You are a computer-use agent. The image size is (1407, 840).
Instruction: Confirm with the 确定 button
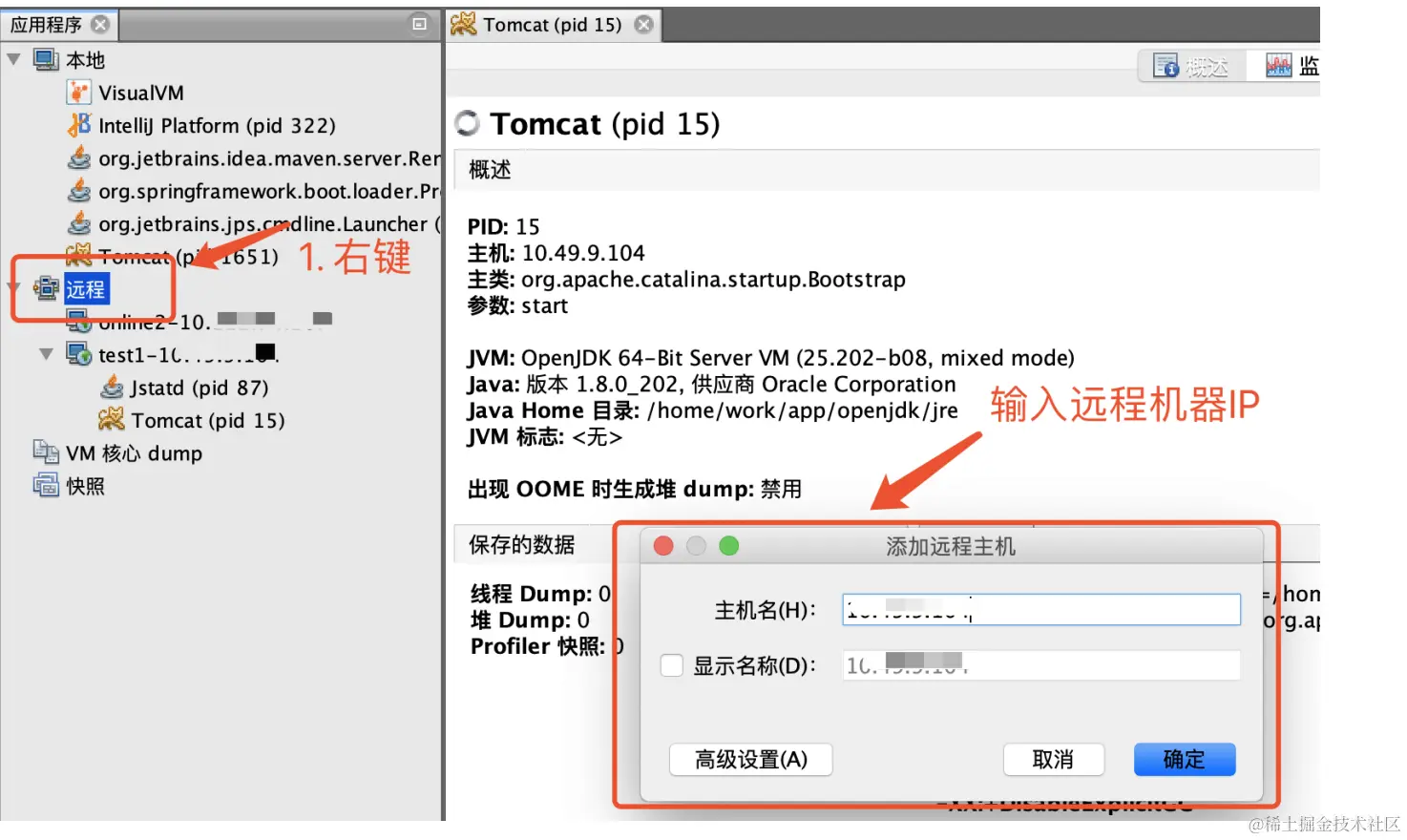[1185, 760]
